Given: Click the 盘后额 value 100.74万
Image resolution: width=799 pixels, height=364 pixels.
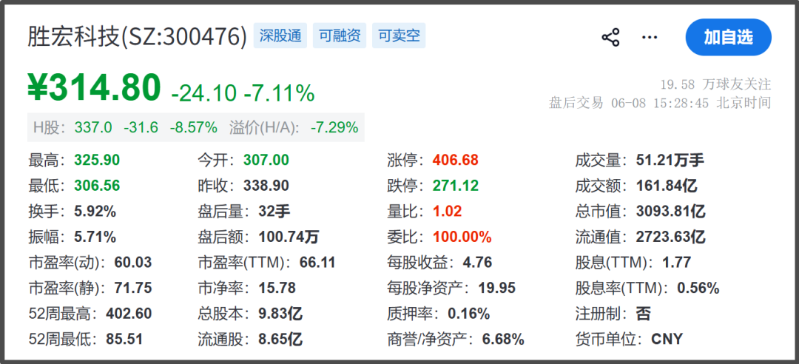Looking at the screenshot, I should [289, 237].
